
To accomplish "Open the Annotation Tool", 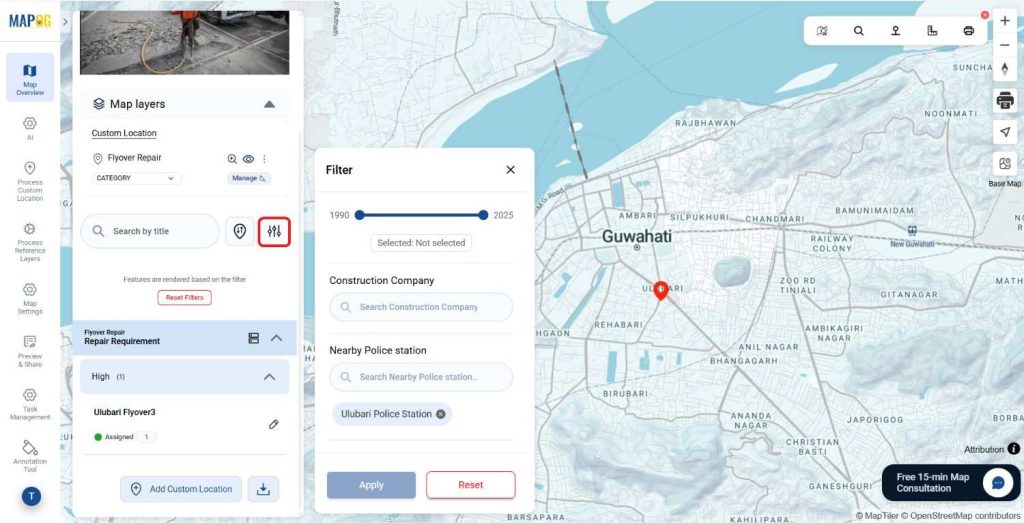I will pos(30,456).
